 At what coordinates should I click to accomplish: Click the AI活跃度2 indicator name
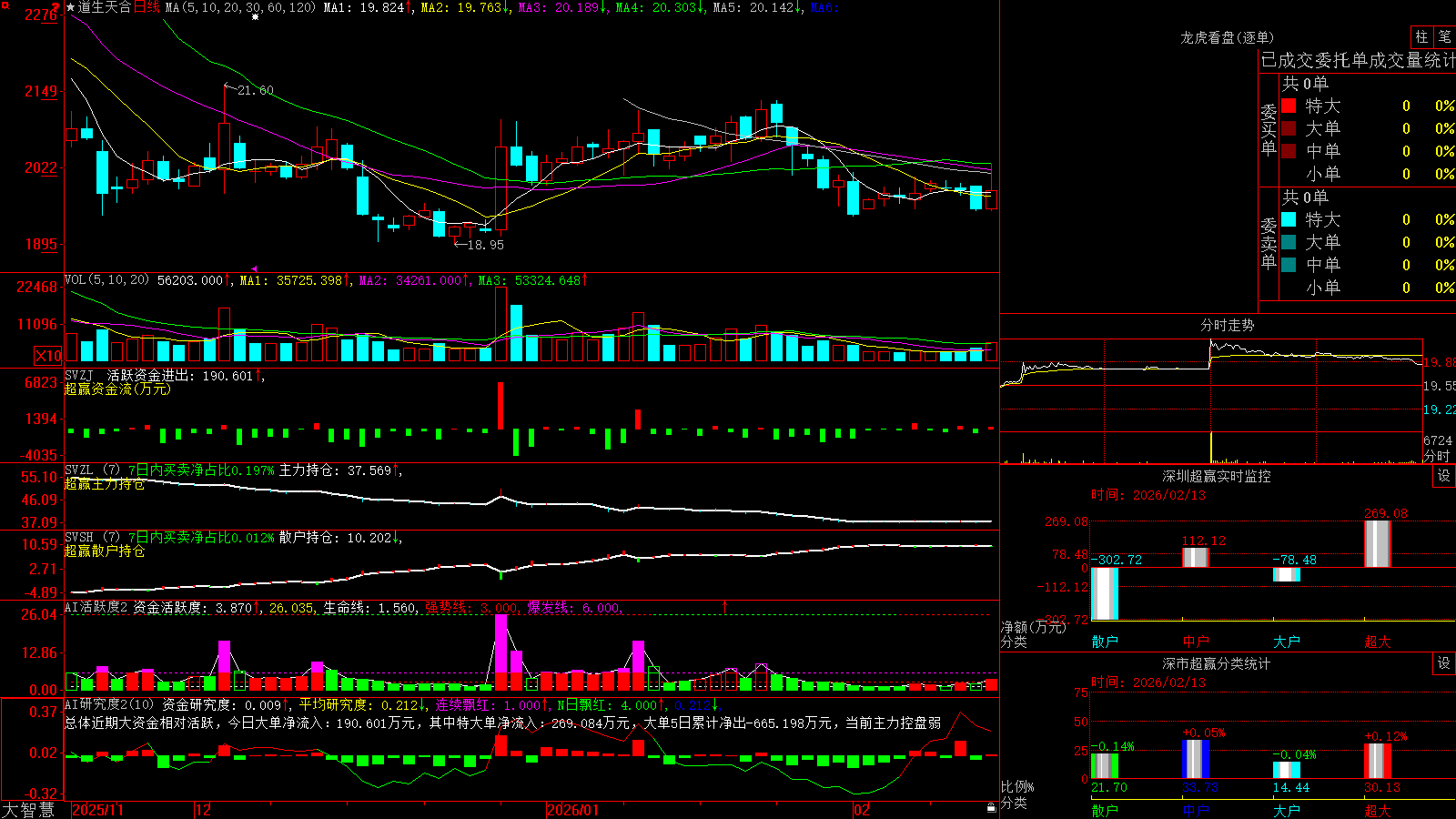tap(96, 608)
